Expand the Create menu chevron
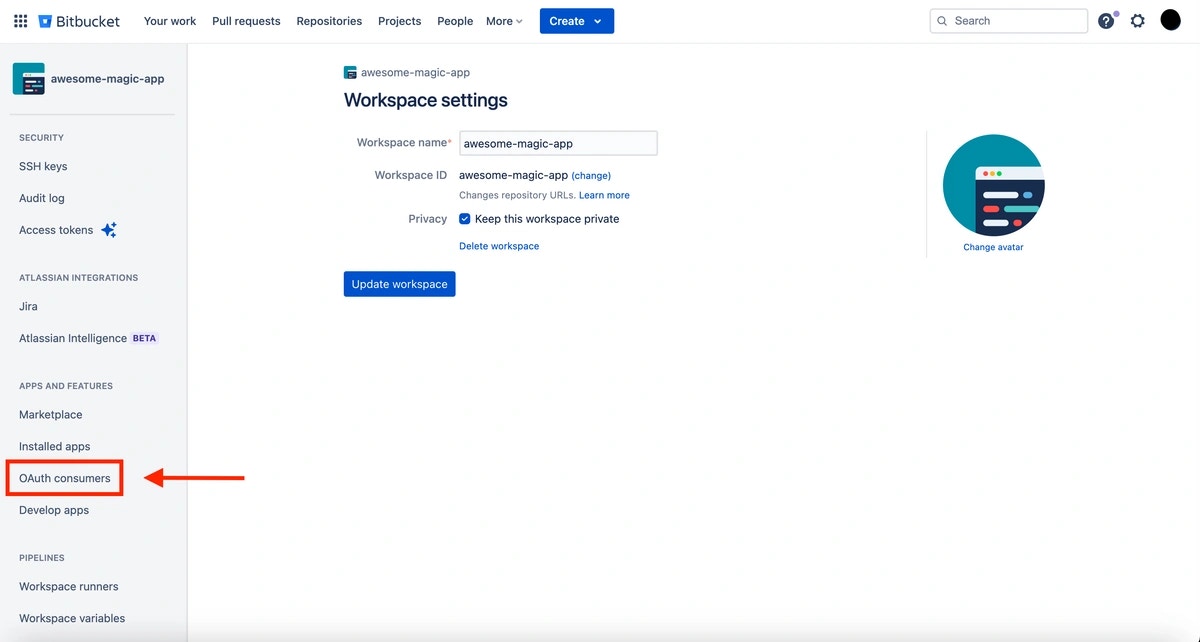This screenshot has width=1200, height=642. 596,21
